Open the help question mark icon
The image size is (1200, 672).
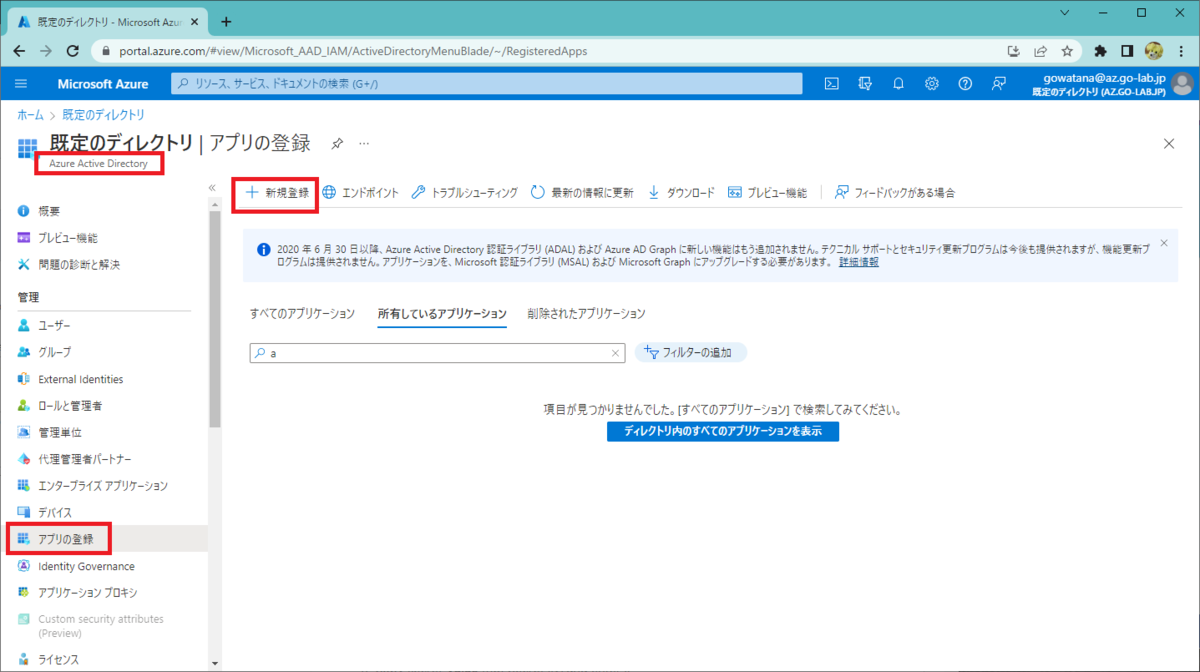965,84
